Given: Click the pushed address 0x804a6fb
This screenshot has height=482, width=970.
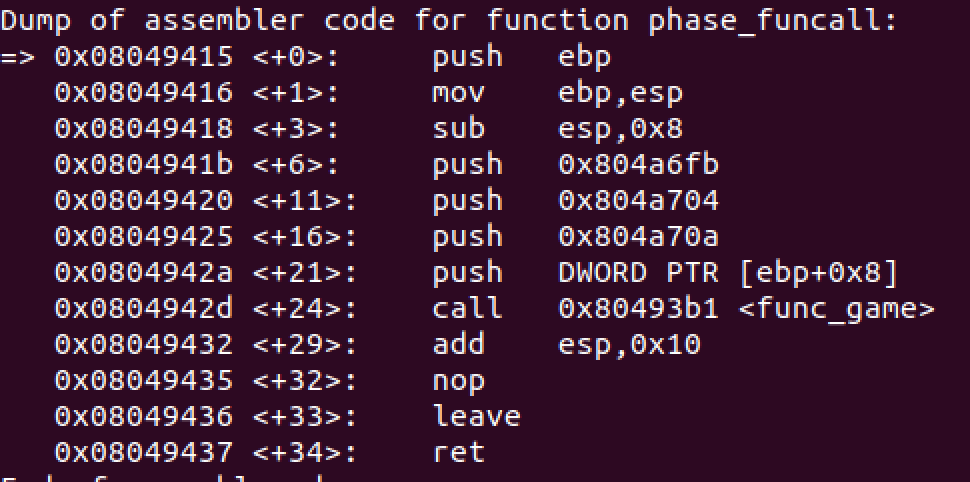Looking at the screenshot, I should tap(638, 164).
